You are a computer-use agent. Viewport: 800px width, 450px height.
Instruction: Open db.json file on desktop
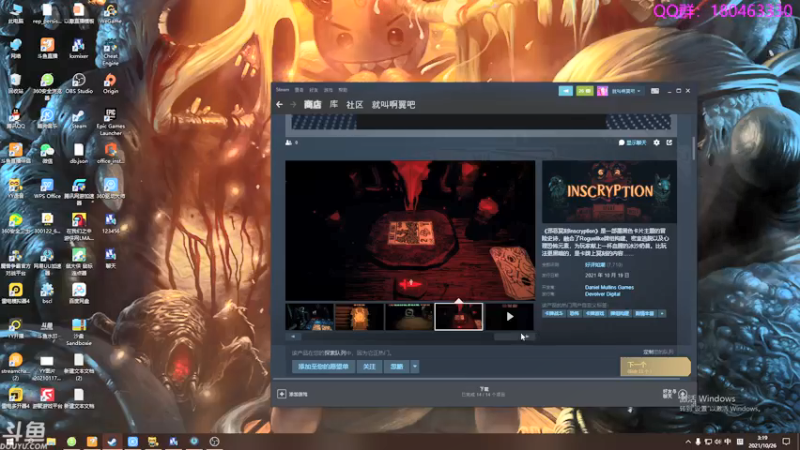point(79,154)
